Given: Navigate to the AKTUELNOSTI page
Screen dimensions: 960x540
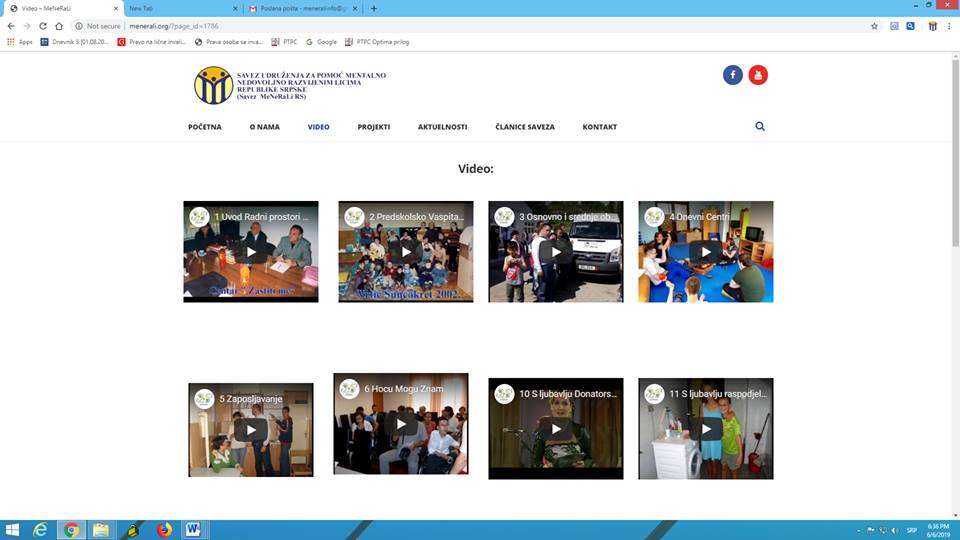Looking at the screenshot, I should click(442, 127).
